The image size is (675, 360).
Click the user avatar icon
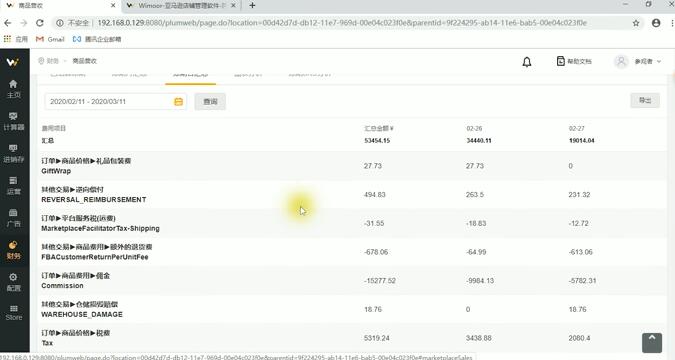point(621,62)
